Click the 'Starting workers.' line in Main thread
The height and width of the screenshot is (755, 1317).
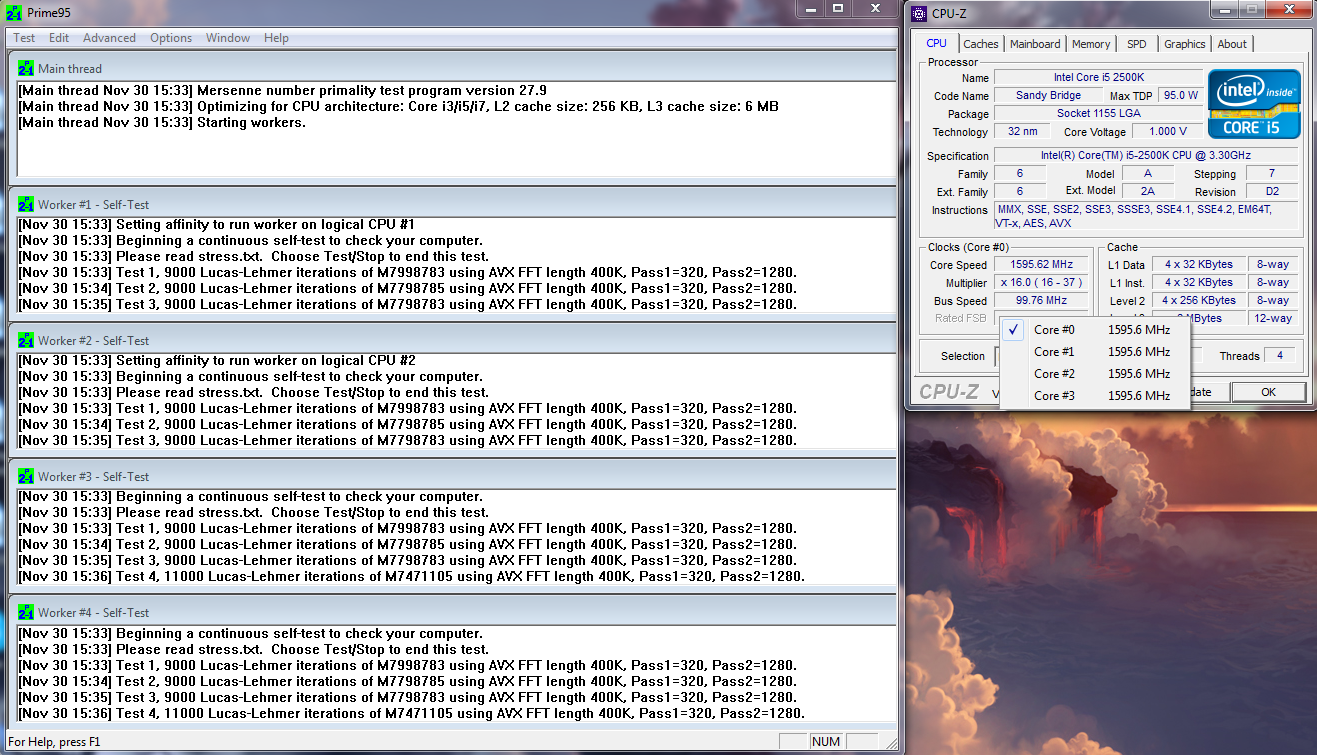[x=163, y=123]
